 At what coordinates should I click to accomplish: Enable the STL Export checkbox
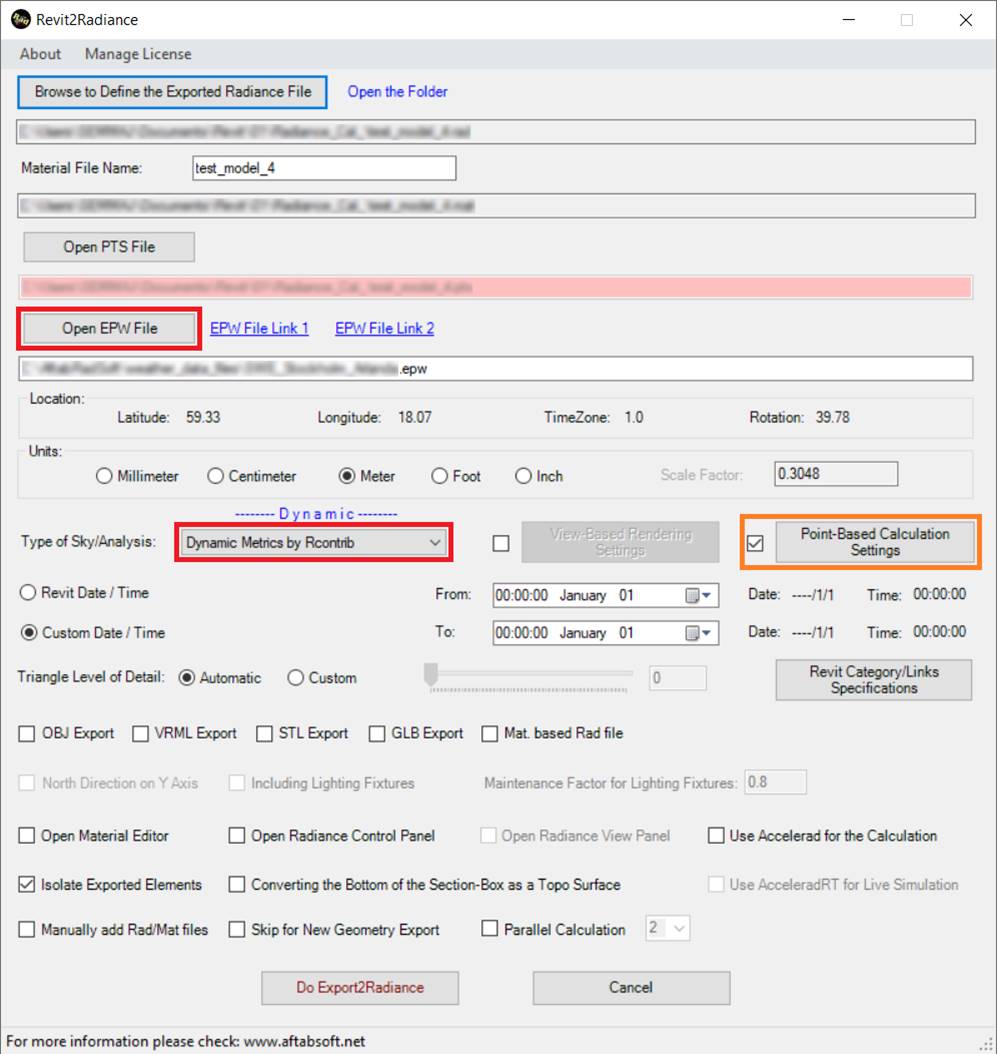tap(264, 733)
